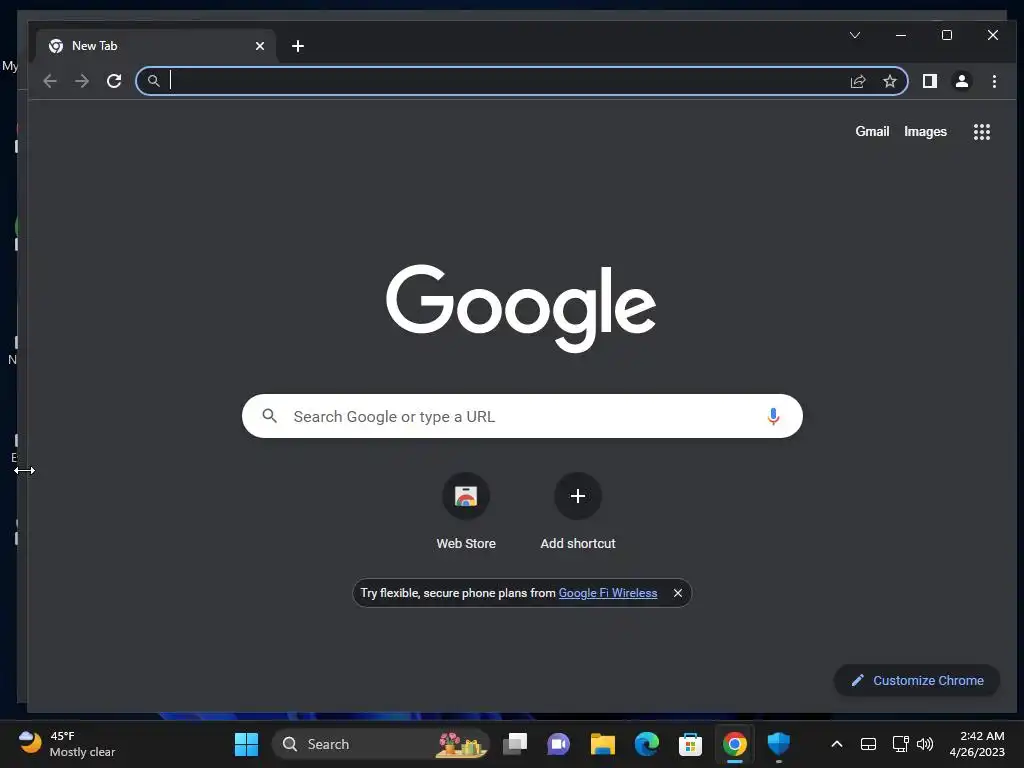Open Windows Security shield icon
Screen dimensions: 1024x768
[x=778, y=744]
